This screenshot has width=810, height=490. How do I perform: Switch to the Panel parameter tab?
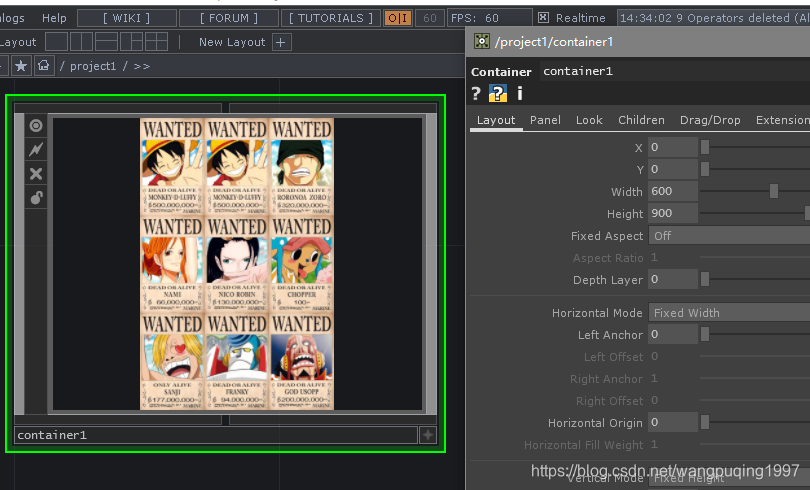(x=545, y=120)
